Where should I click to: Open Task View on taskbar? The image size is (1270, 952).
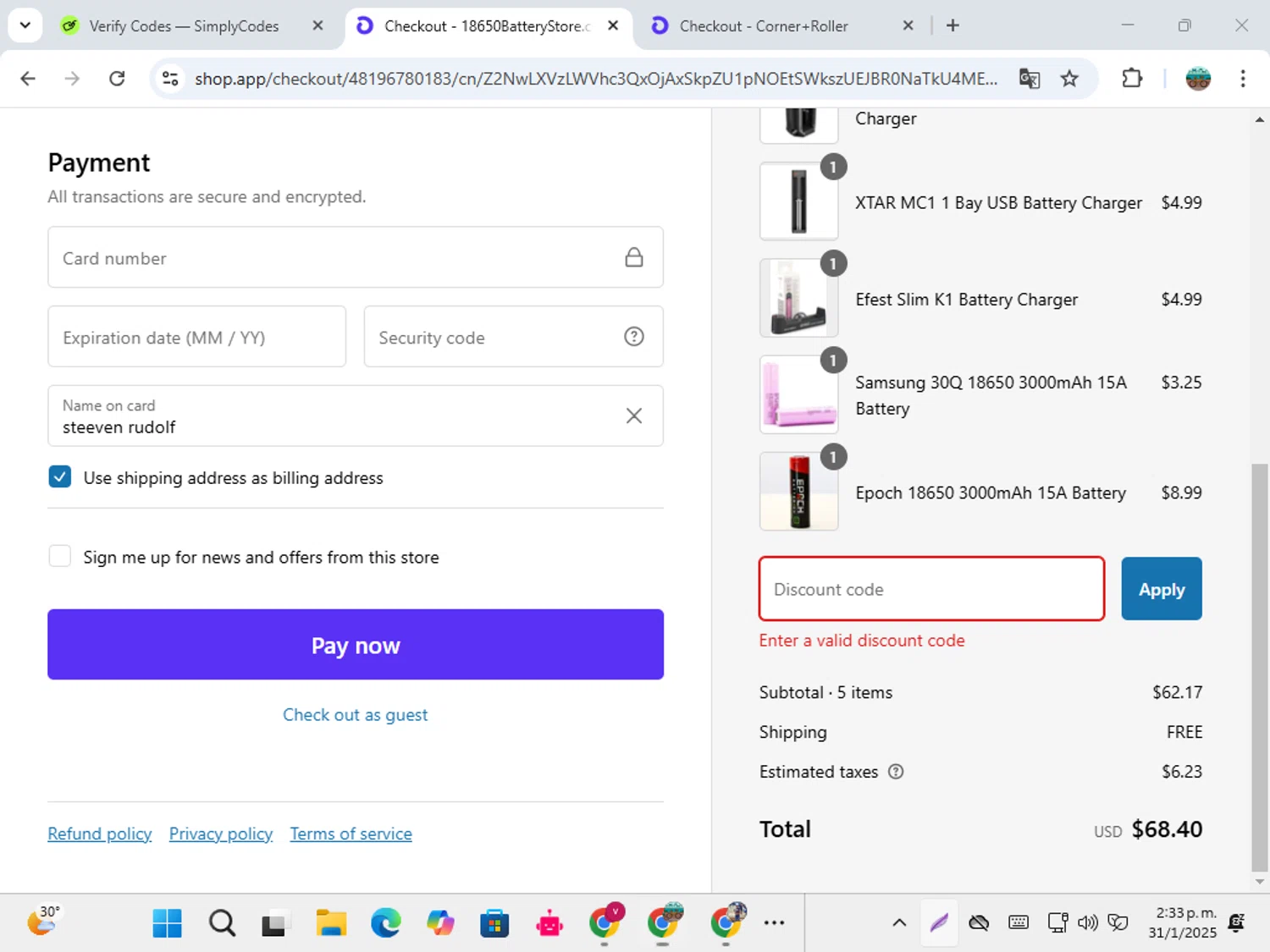tap(273, 924)
